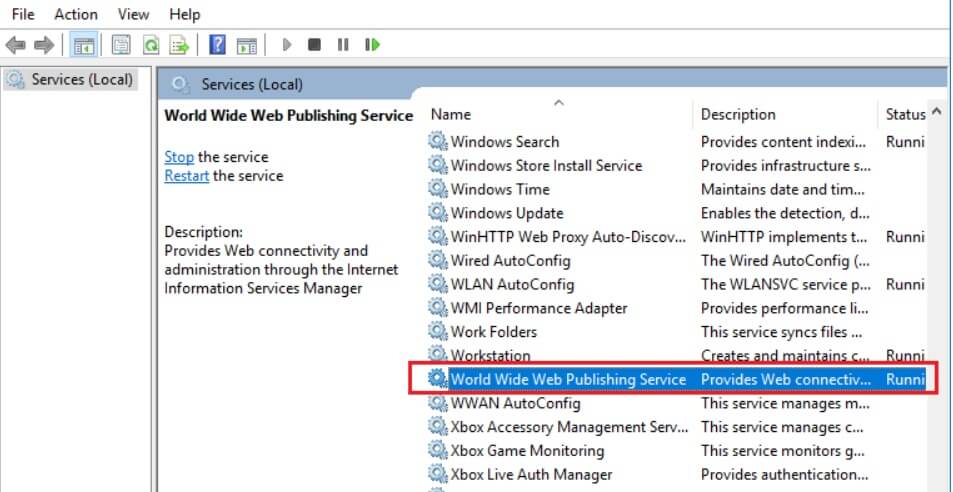953x492 pixels.
Task: Click the gear icon beside WLAN AutoConfig
Action: [x=438, y=283]
